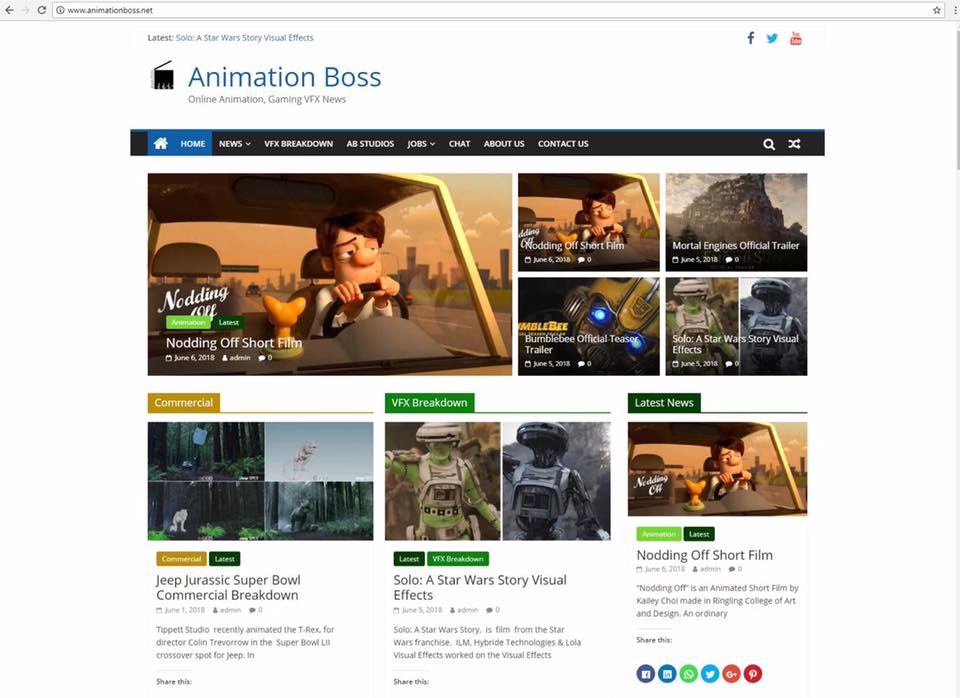Click the random post shuffle icon
The width and height of the screenshot is (960, 698).
point(794,144)
